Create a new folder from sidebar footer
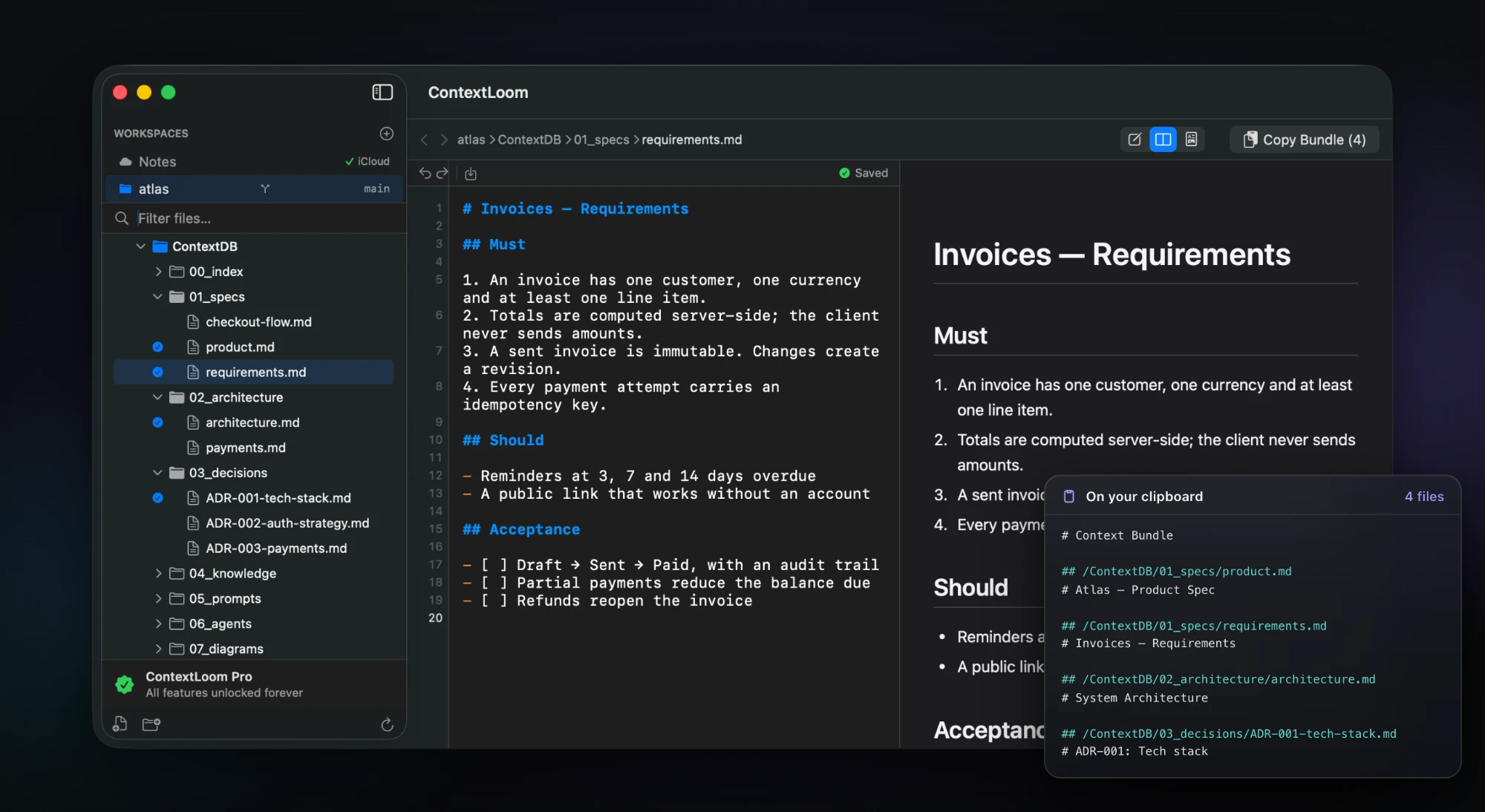The width and height of the screenshot is (1485, 812). (x=151, y=724)
